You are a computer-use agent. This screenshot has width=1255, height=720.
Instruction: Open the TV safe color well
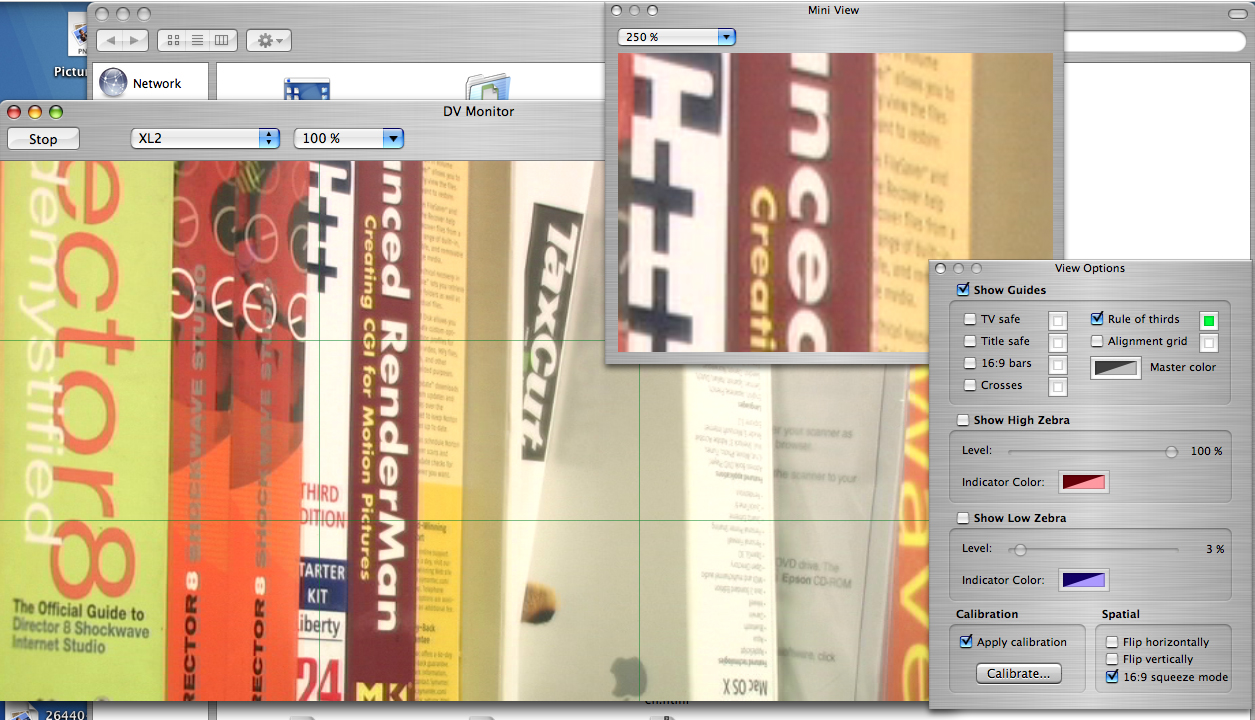[1058, 321]
